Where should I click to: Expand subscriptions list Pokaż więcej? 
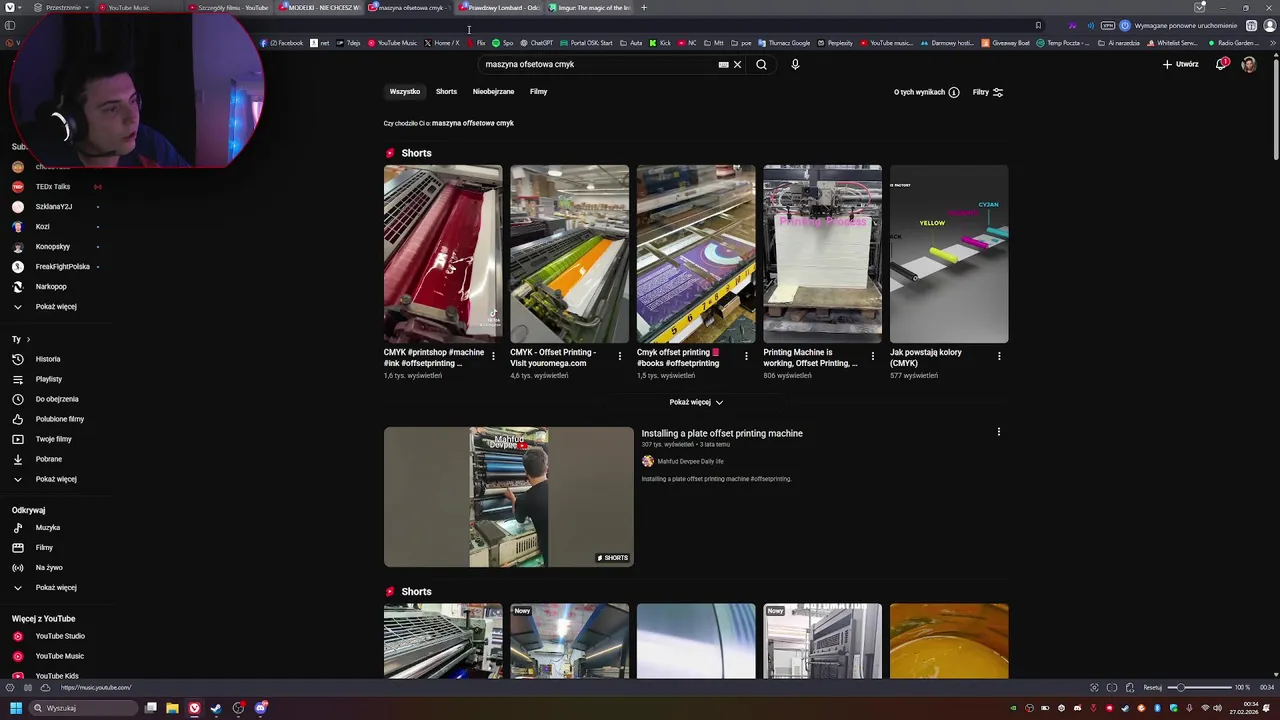point(56,307)
